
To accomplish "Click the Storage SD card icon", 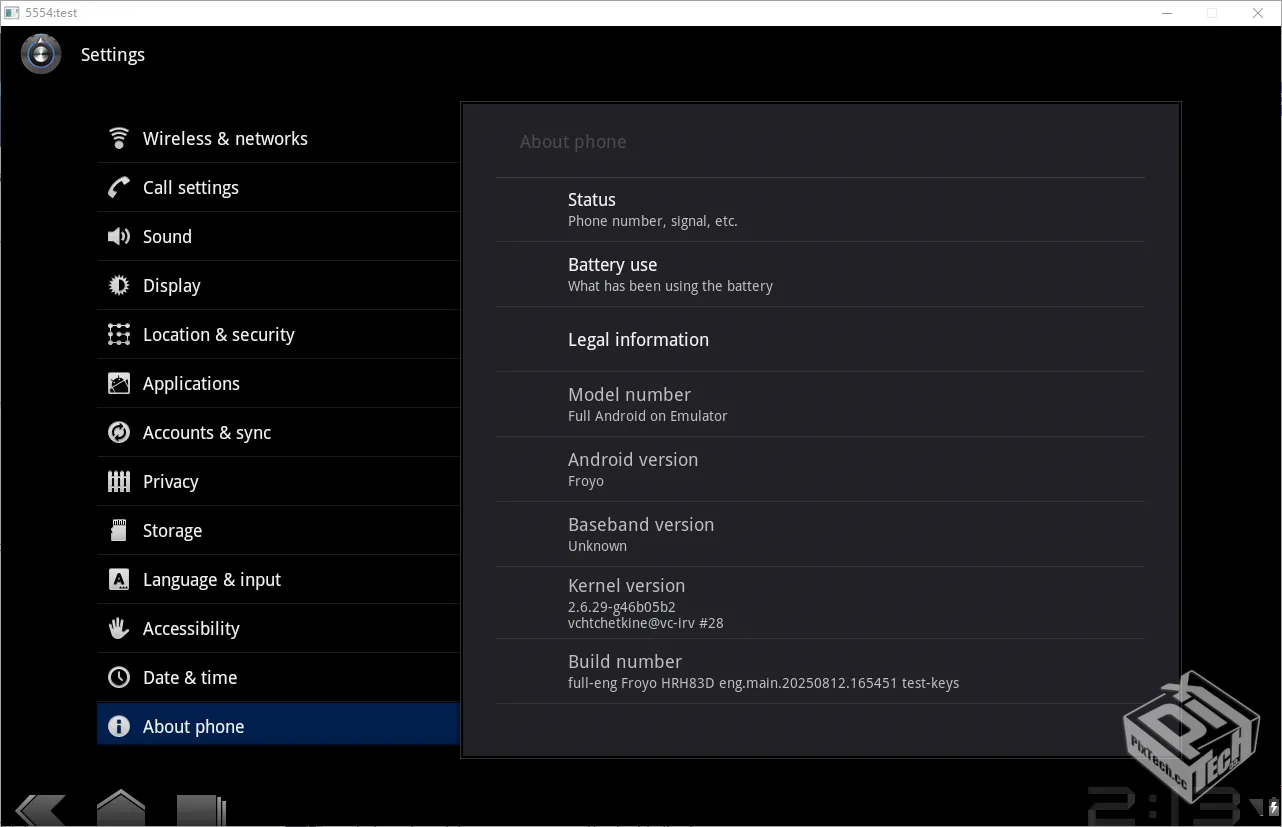I will pos(119,530).
